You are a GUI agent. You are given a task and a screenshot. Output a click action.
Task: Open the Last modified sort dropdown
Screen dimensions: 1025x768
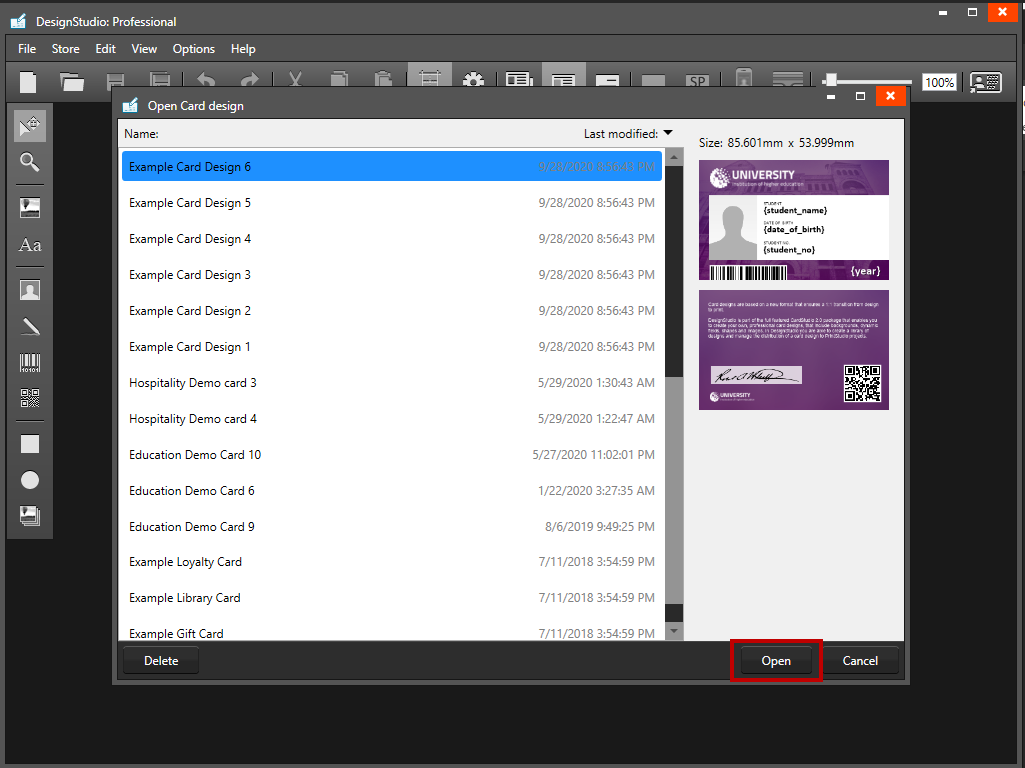tap(628, 132)
